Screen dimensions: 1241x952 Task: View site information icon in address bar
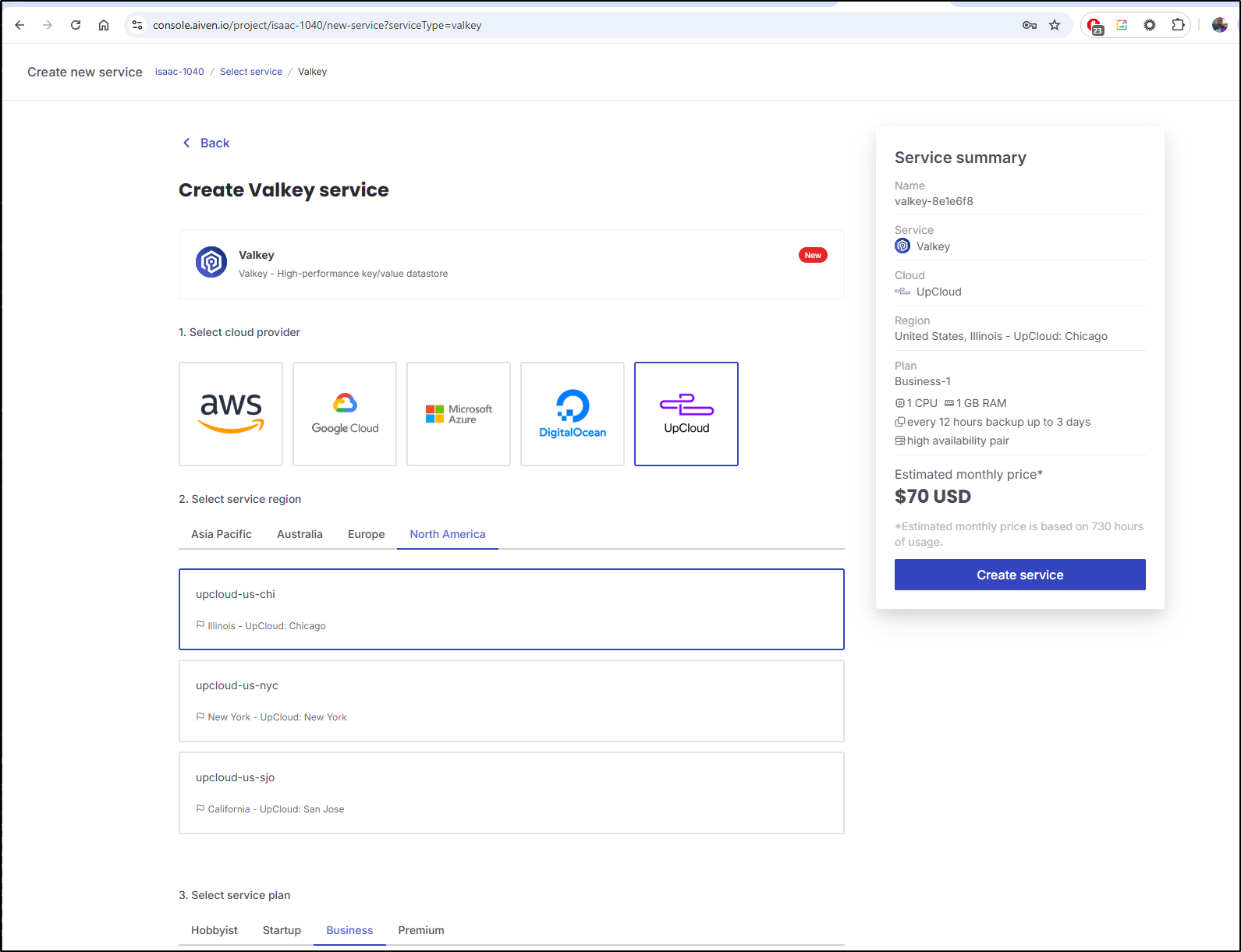tap(137, 25)
